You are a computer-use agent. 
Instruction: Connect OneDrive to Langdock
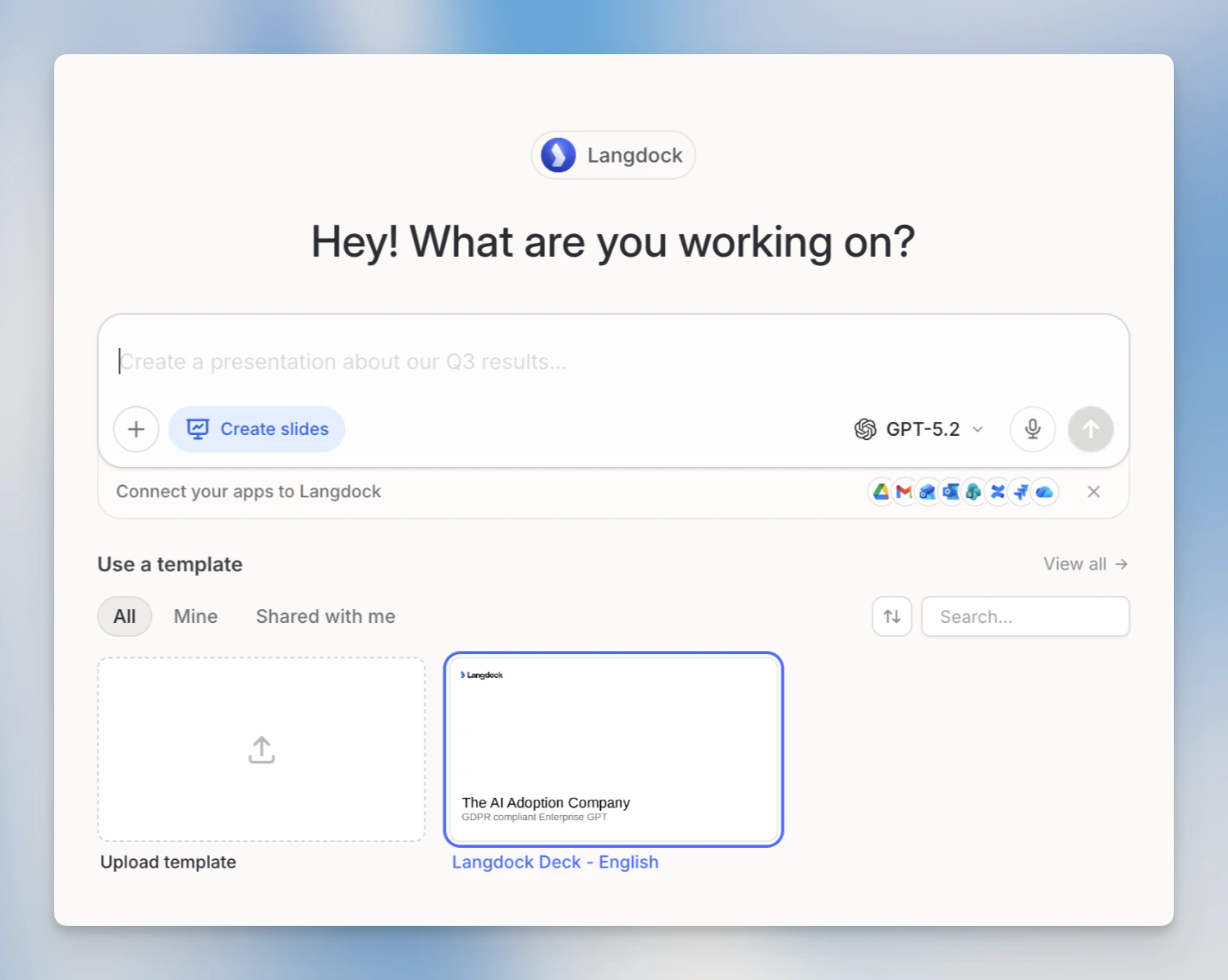coord(1044,492)
